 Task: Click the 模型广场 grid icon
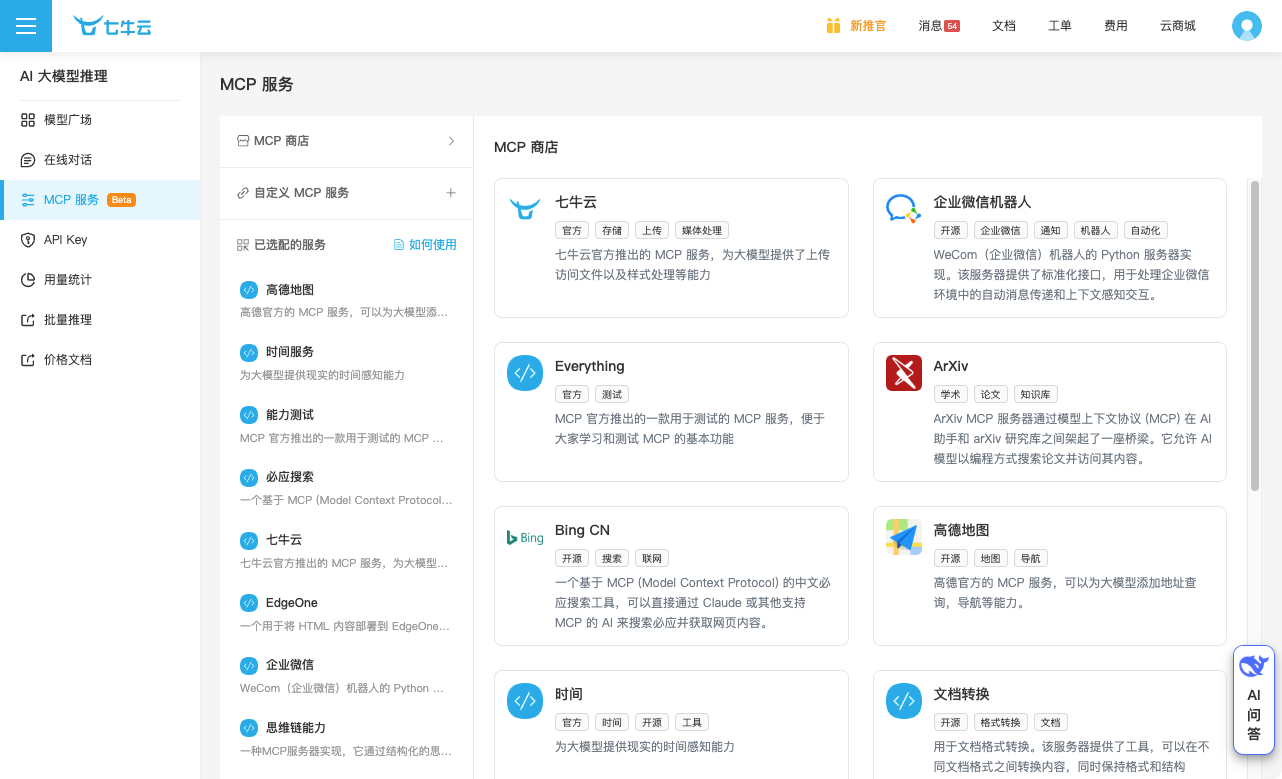(28, 120)
